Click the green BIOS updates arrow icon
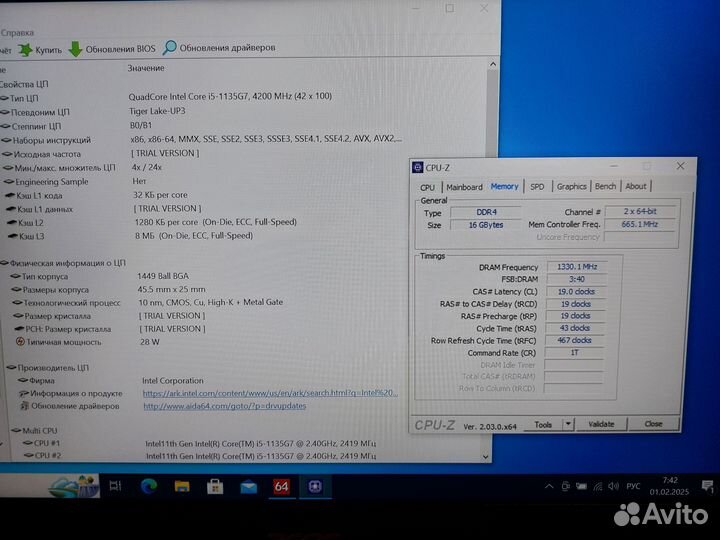 click(x=75, y=49)
